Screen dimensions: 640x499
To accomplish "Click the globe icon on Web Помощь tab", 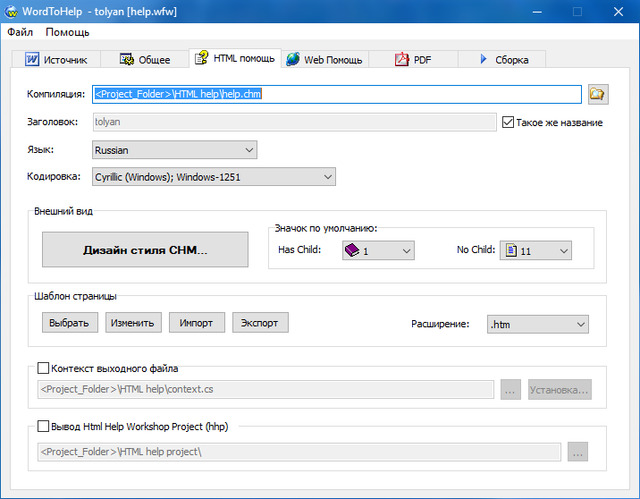I will 293,59.
